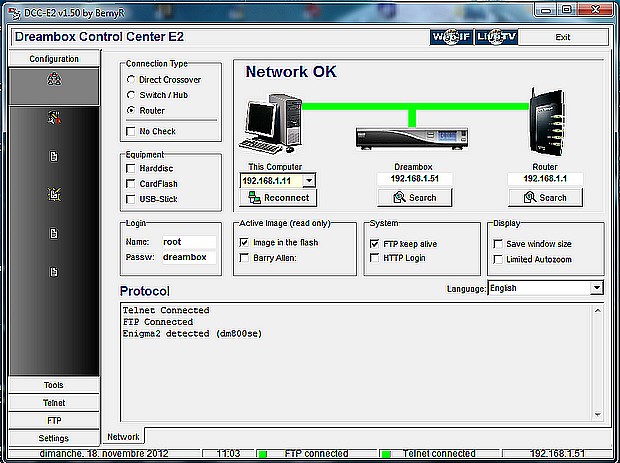The height and width of the screenshot is (463, 620).
Task: Click the second sidebar icon with red mark
Action: pyautogui.click(x=54, y=119)
